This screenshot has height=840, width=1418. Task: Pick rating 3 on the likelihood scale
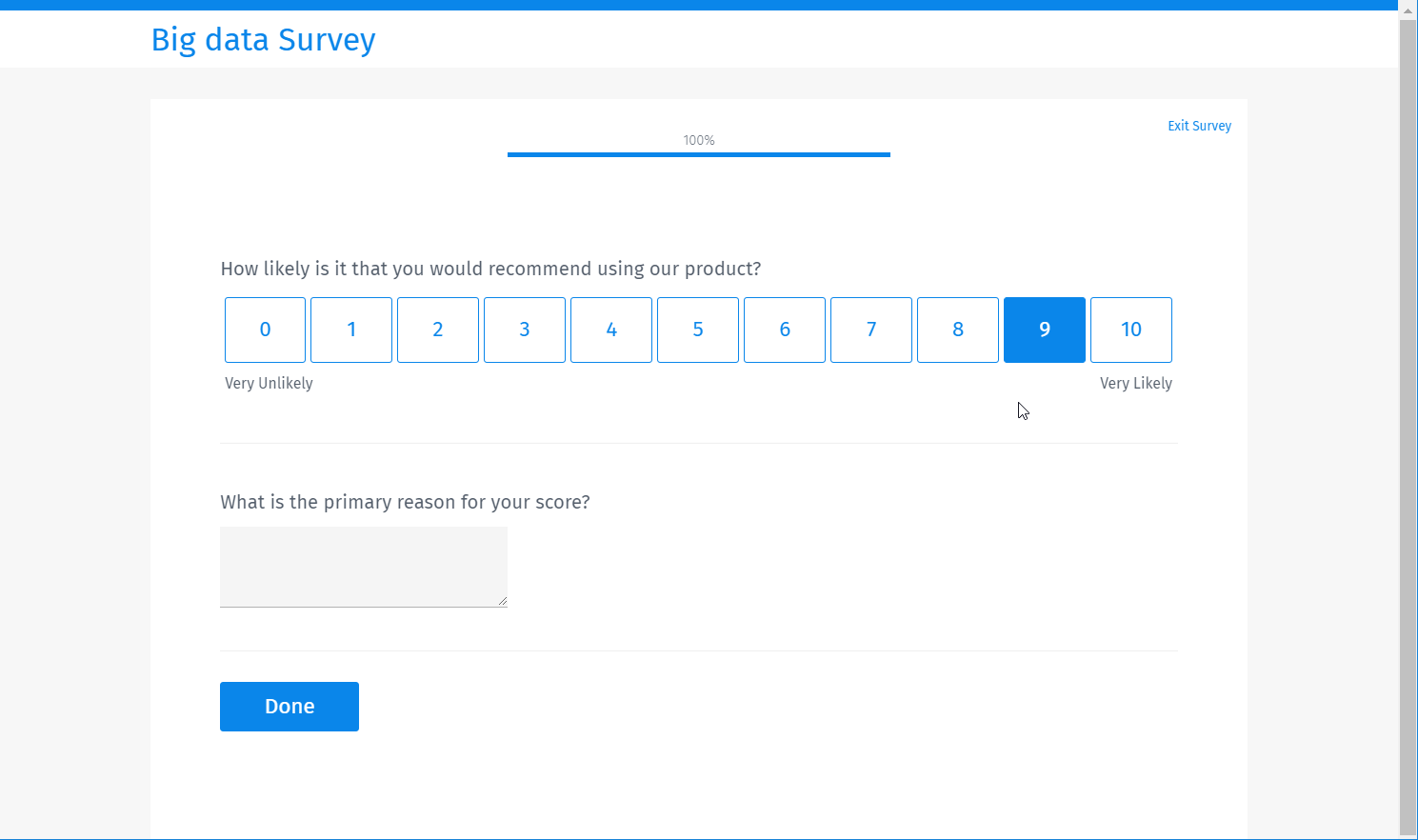click(x=525, y=330)
